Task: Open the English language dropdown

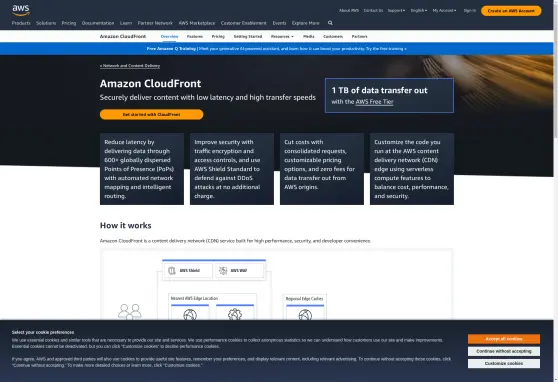Action: tap(418, 11)
